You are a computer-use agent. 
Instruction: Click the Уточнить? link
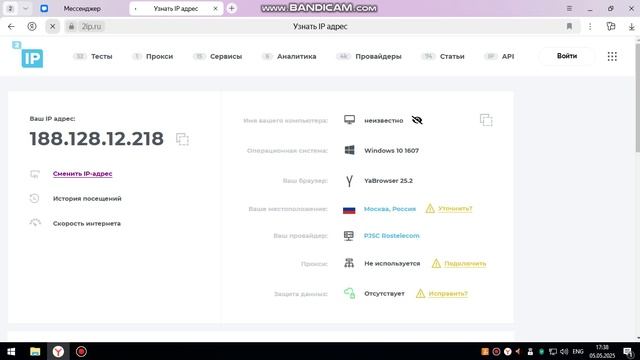tap(455, 209)
